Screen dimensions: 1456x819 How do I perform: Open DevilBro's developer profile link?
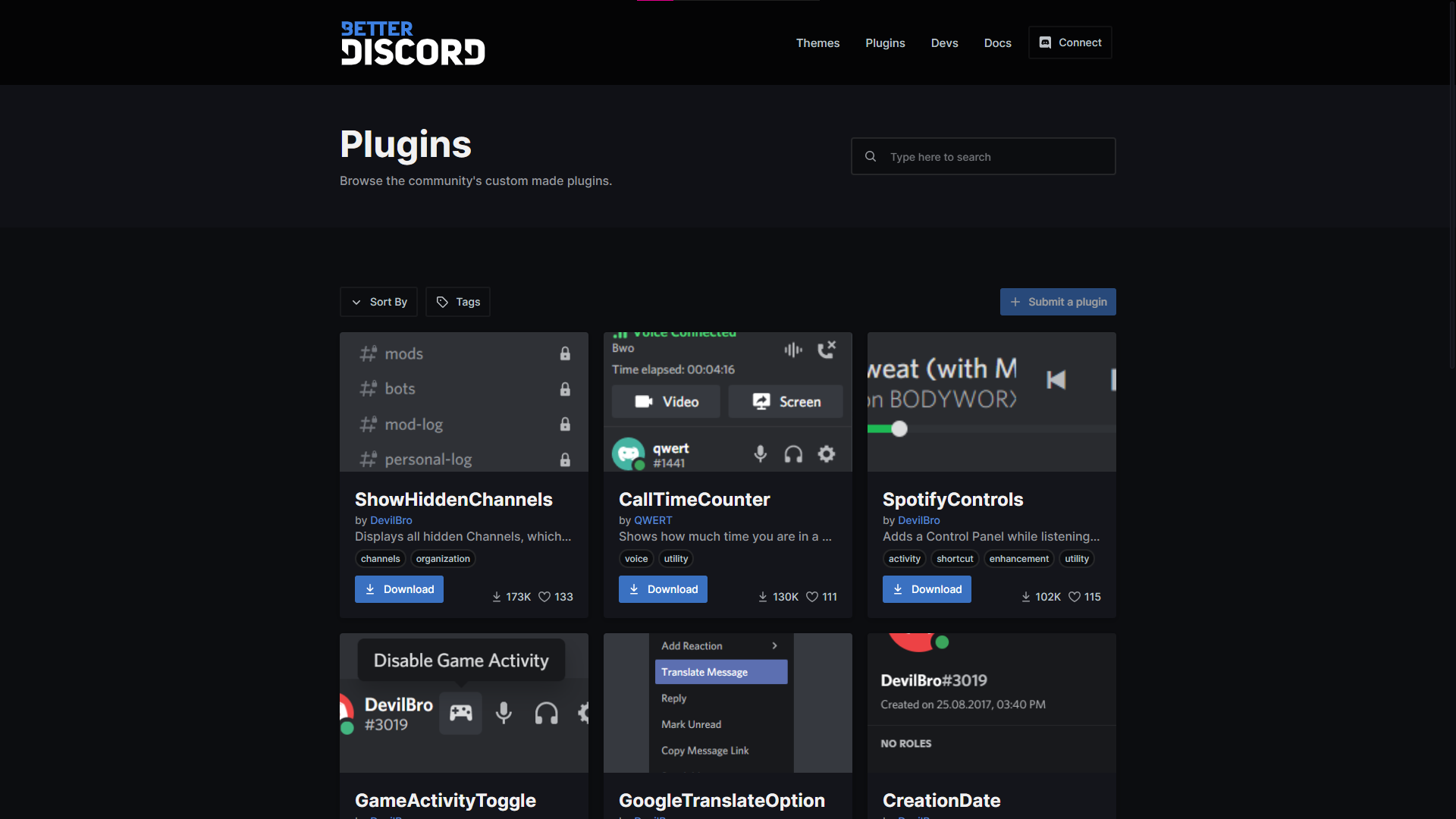(x=391, y=520)
